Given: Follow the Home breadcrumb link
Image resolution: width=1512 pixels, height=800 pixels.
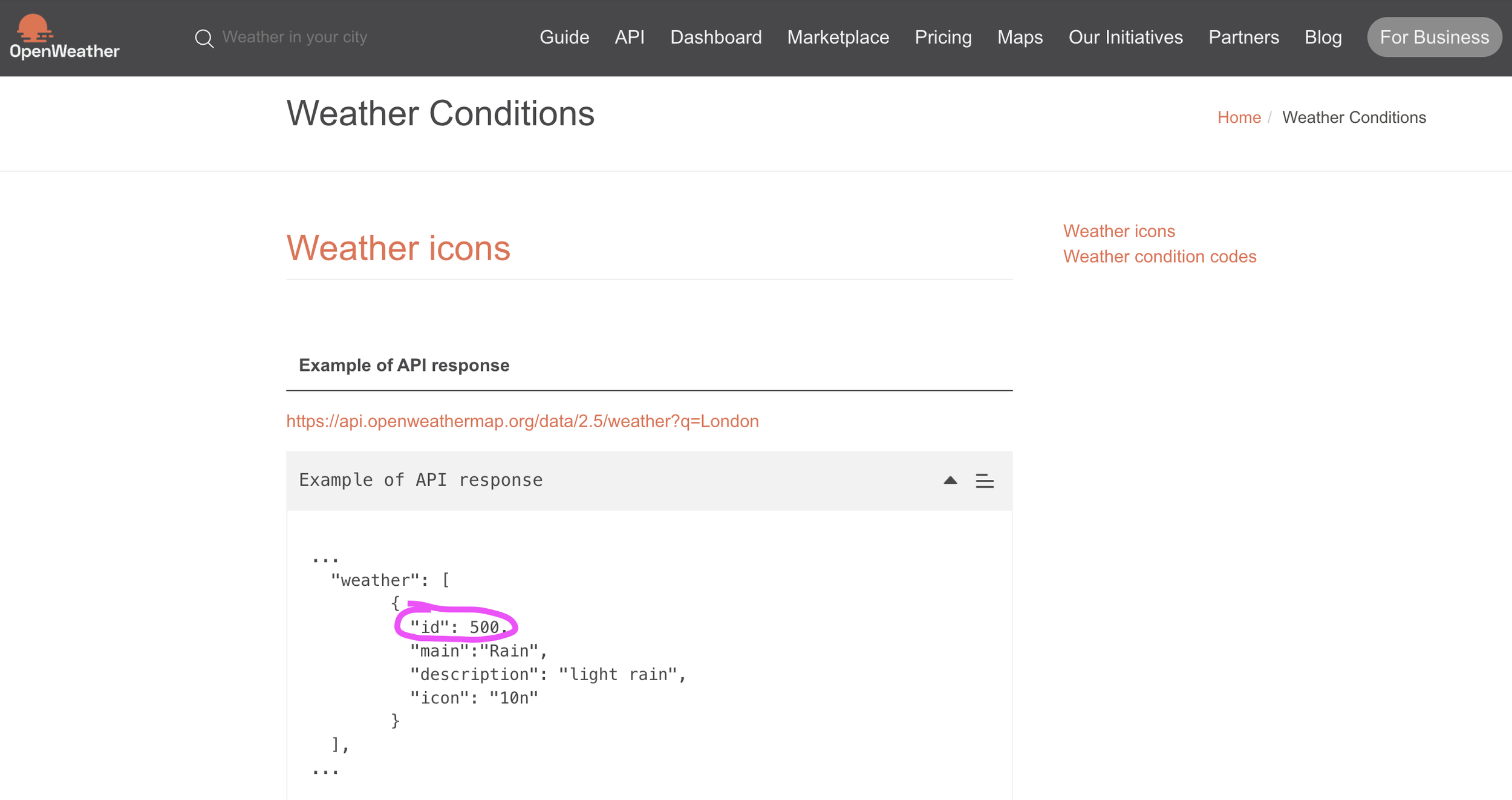Looking at the screenshot, I should tap(1239, 117).
